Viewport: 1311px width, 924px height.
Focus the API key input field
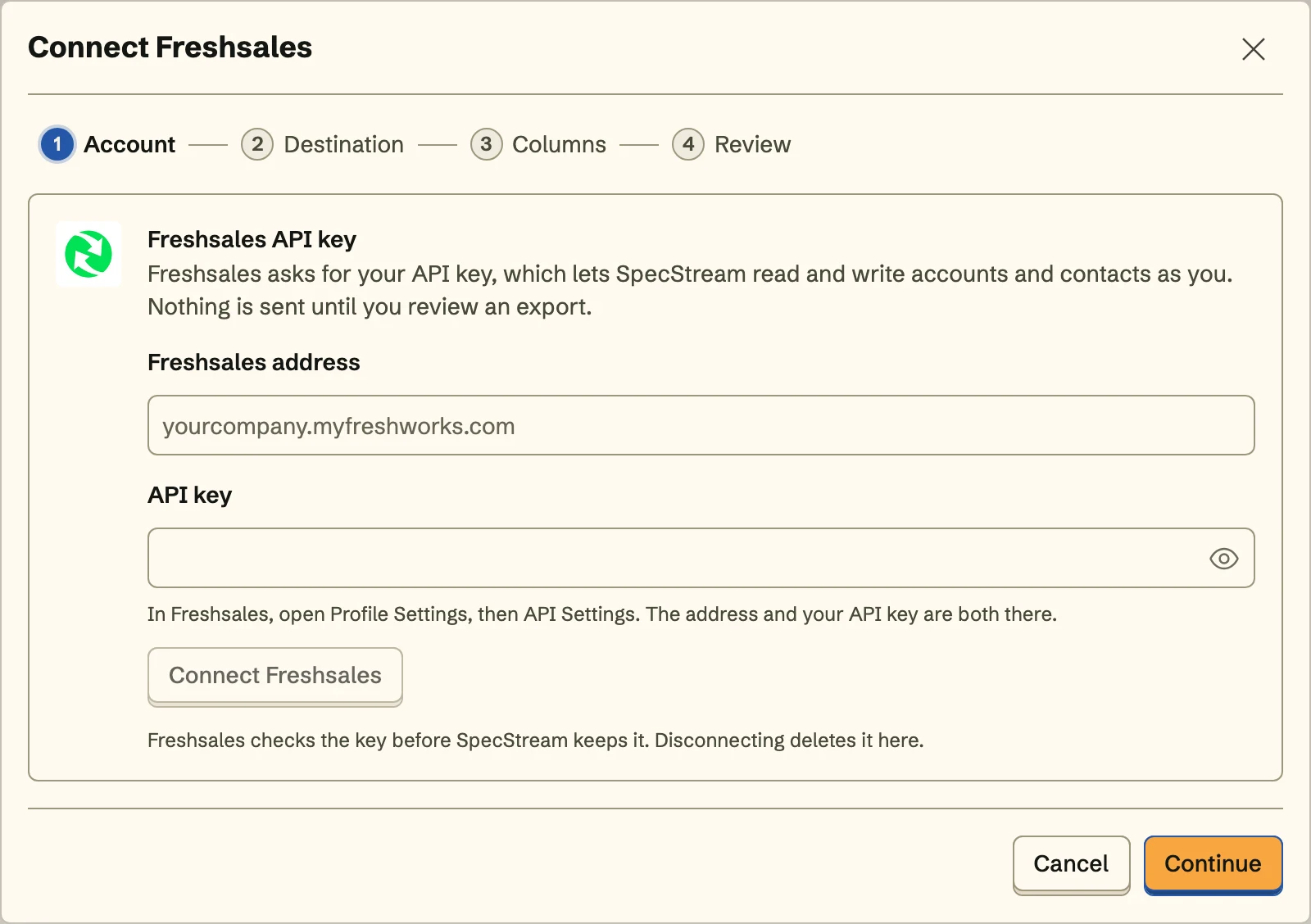(701, 558)
